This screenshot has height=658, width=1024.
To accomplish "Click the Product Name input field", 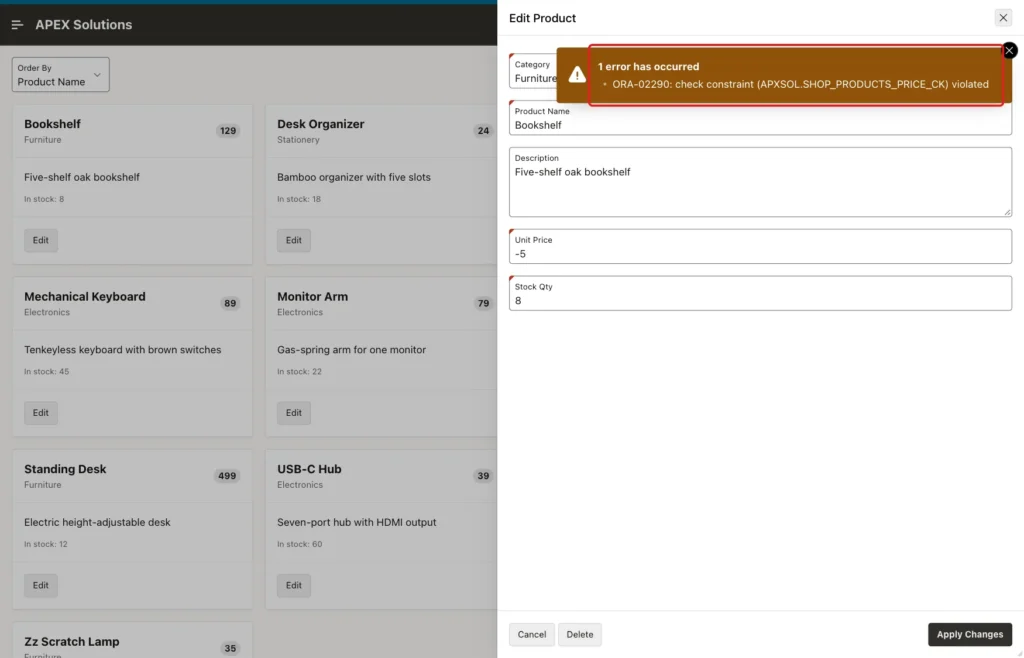I will (x=760, y=119).
